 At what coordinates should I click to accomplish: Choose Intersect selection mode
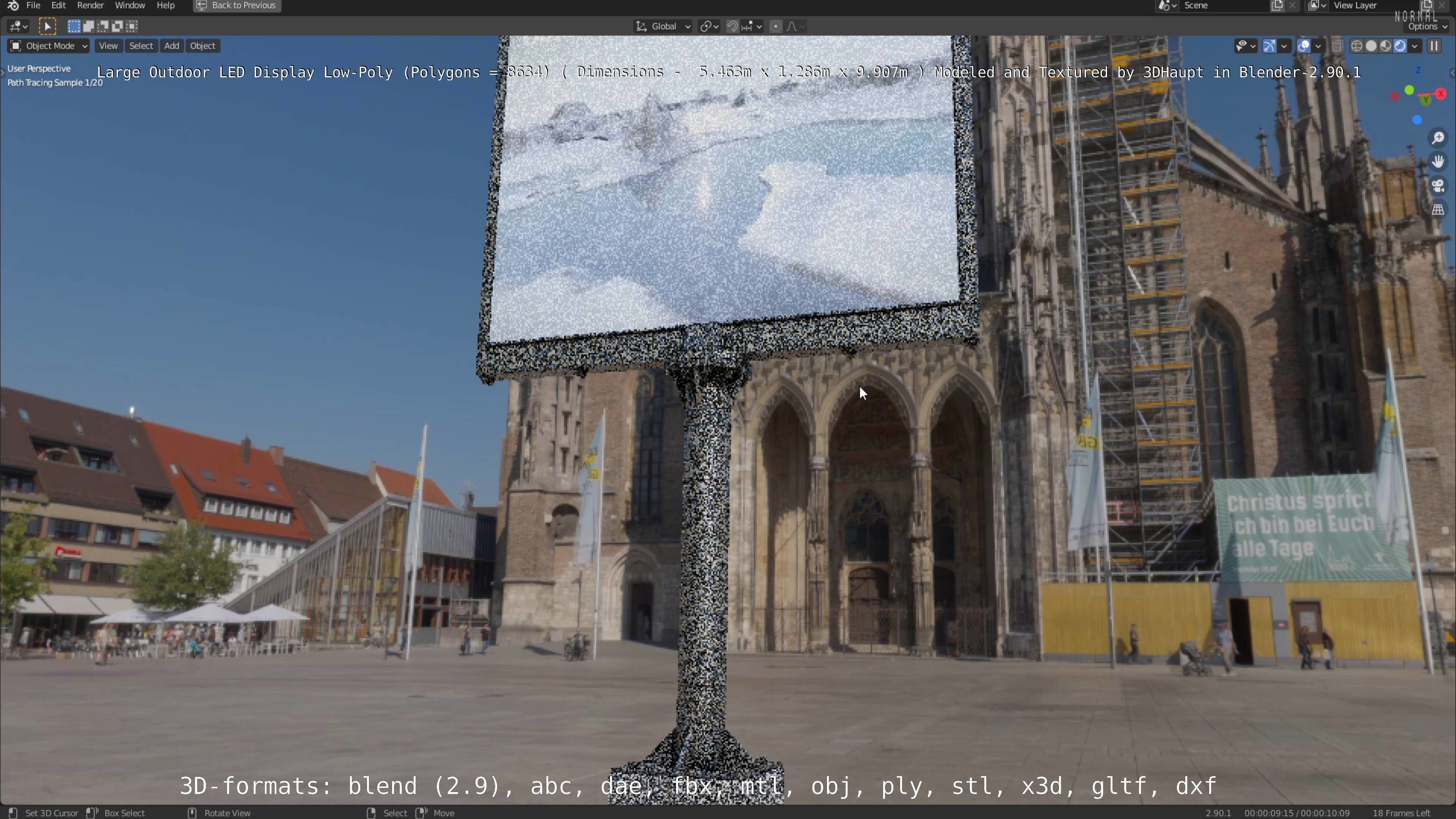click(x=132, y=26)
